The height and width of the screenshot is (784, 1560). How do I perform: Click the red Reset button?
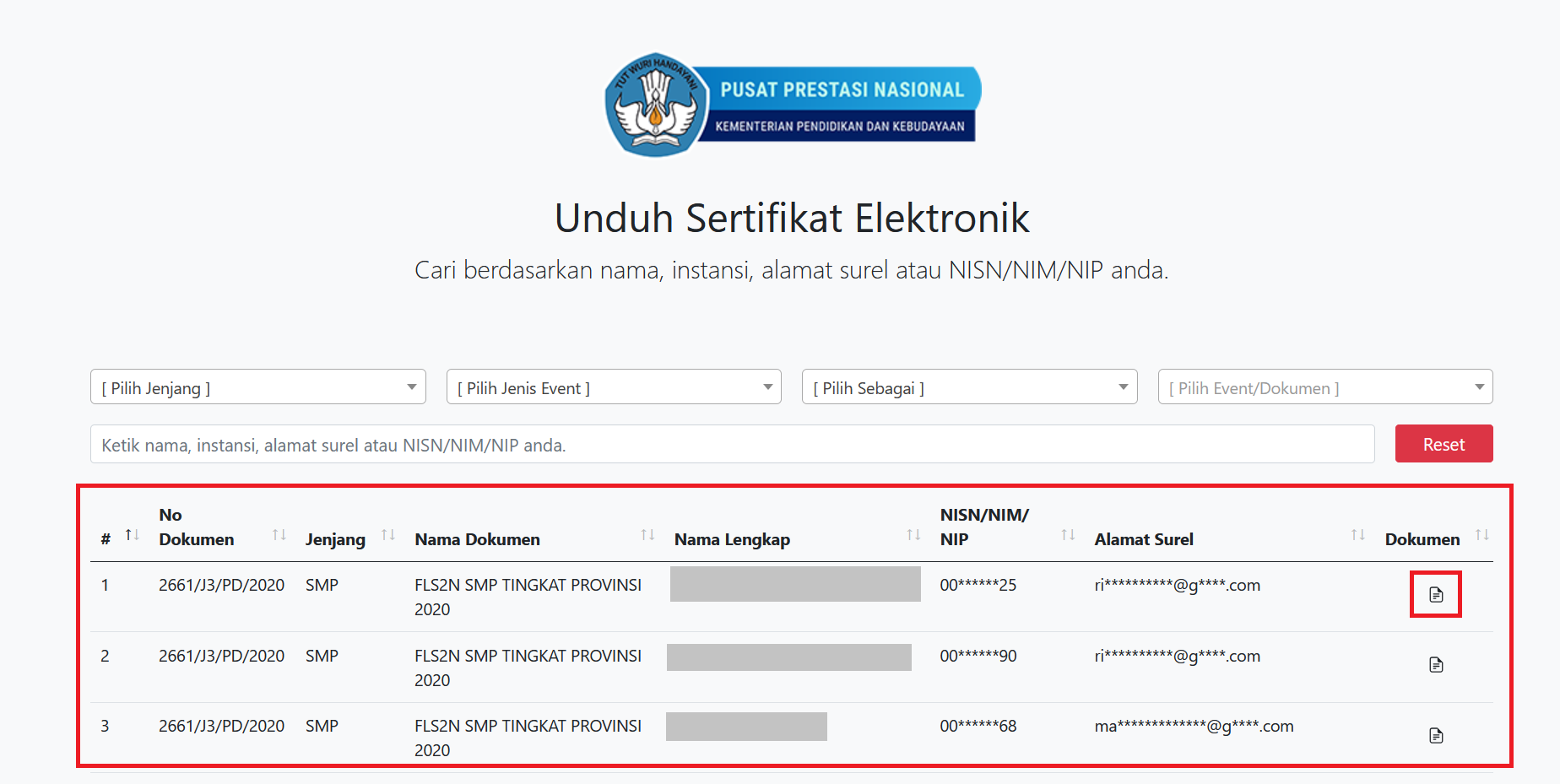click(1444, 444)
